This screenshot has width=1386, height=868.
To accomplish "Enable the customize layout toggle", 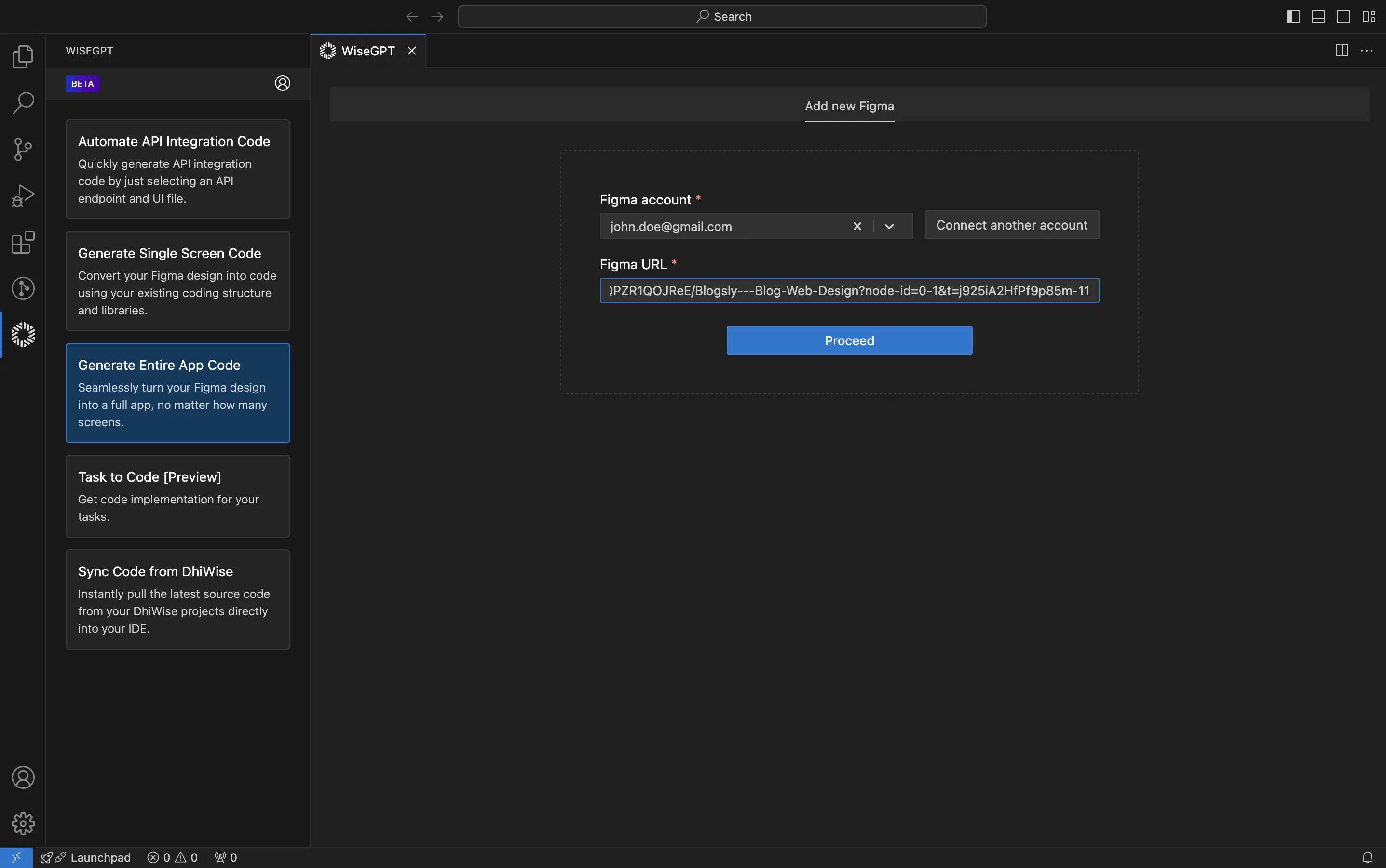I will click(x=1368, y=16).
